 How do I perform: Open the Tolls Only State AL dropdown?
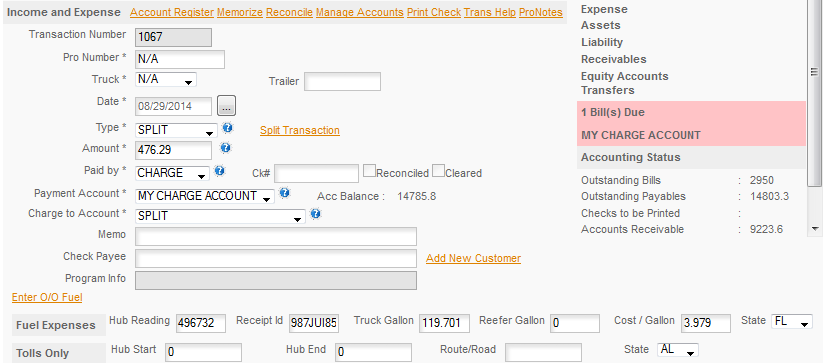pos(678,350)
